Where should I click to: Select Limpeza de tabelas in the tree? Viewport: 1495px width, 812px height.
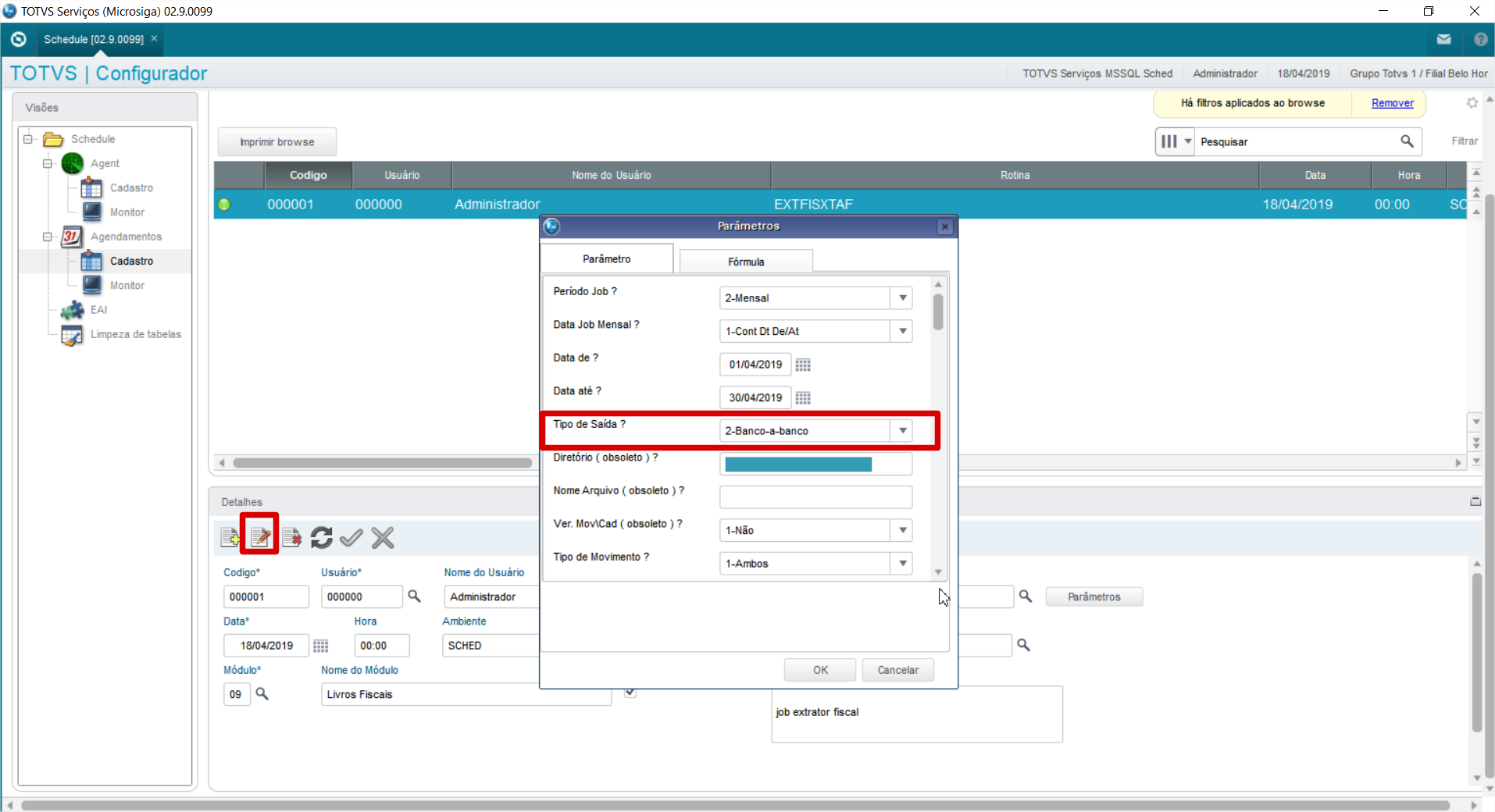136,334
